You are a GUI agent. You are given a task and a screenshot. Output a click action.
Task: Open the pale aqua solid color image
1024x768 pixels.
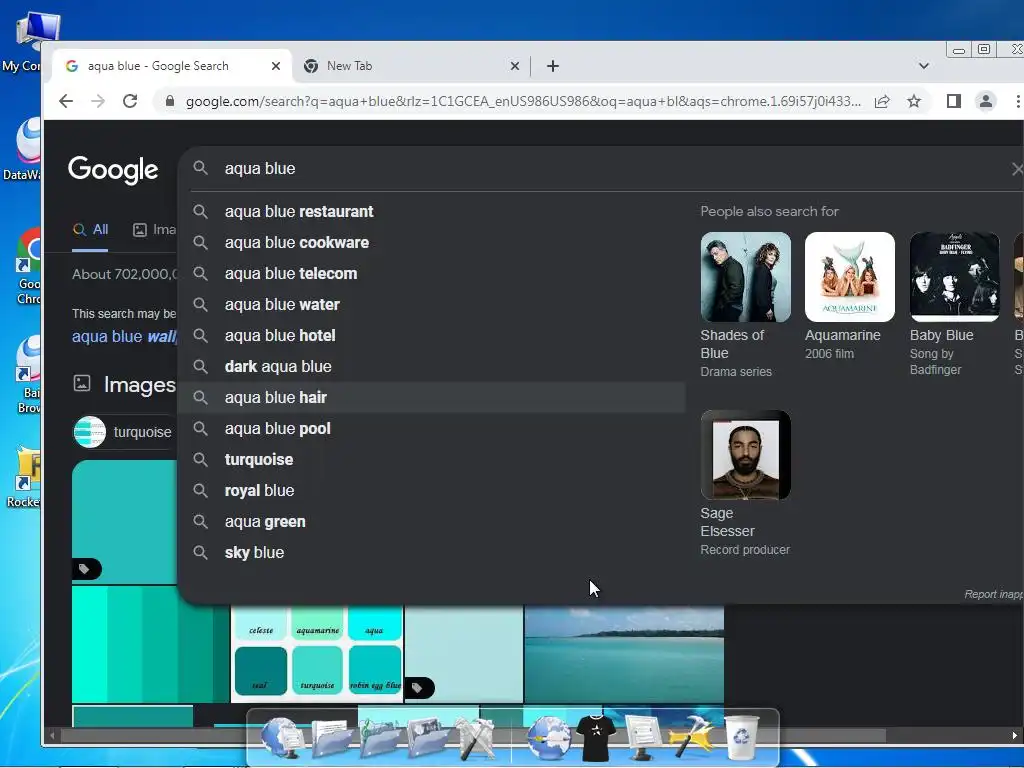click(464, 654)
